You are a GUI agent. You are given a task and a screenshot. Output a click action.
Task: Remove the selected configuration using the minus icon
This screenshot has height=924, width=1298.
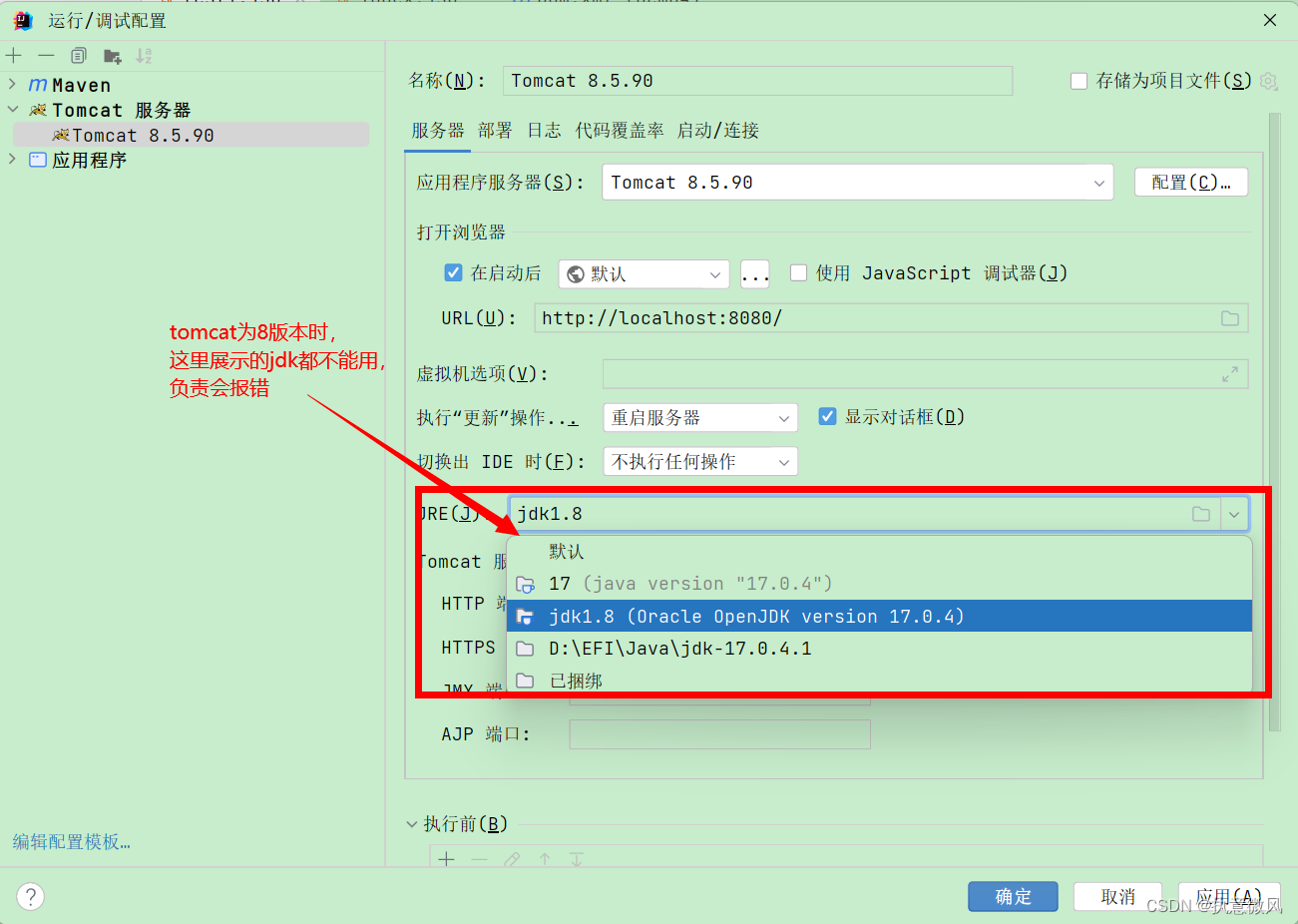coord(46,55)
